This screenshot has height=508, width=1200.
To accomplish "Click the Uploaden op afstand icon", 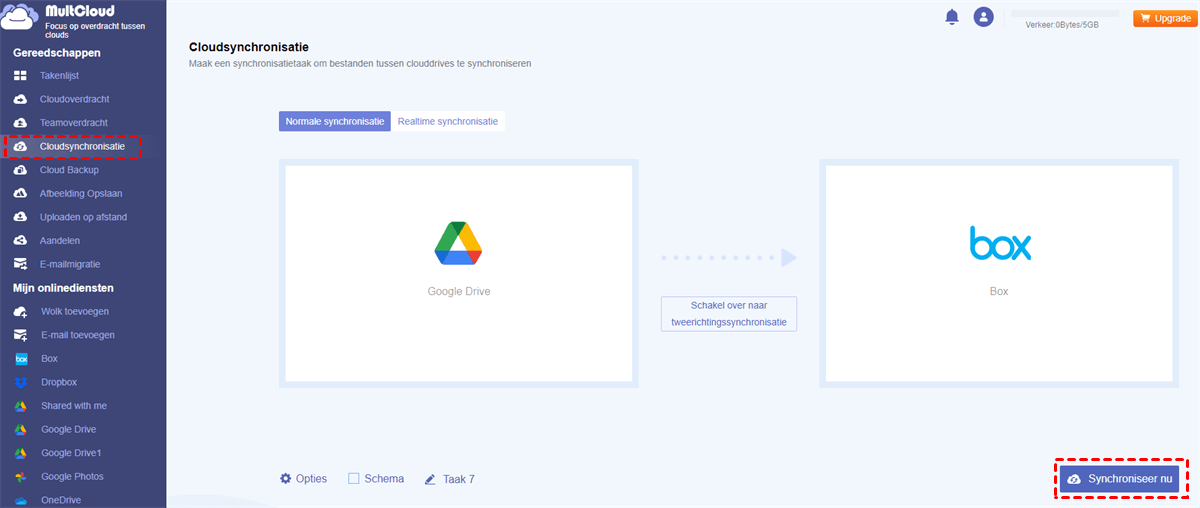I will [20, 217].
